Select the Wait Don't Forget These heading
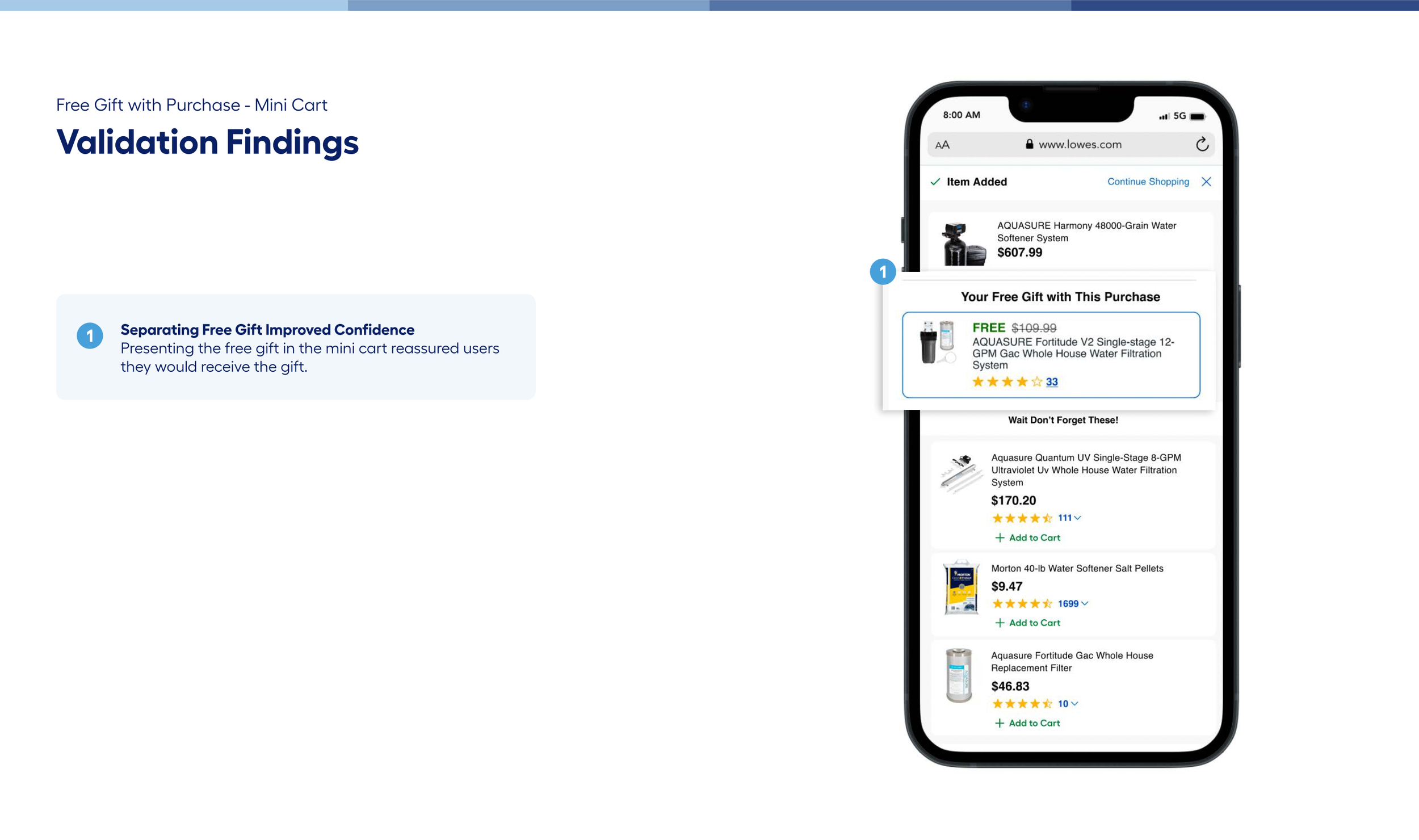Screen dimensions: 1419x840 [x=1063, y=420]
